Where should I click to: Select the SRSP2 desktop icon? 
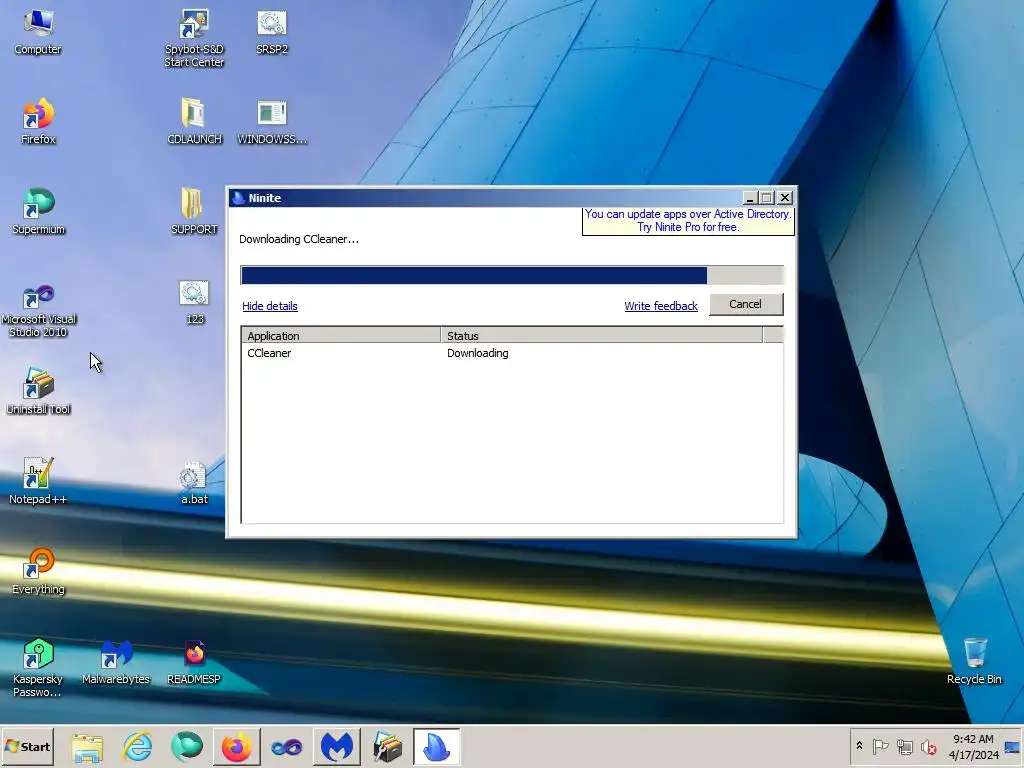tap(272, 33)
